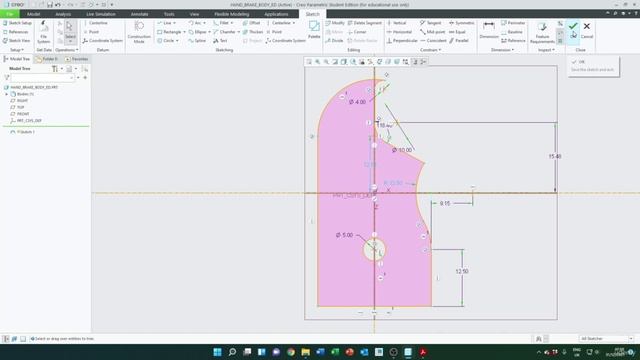Activate the Offset tool
Viewport: 640px width, 360px height.
click(251, 23)
